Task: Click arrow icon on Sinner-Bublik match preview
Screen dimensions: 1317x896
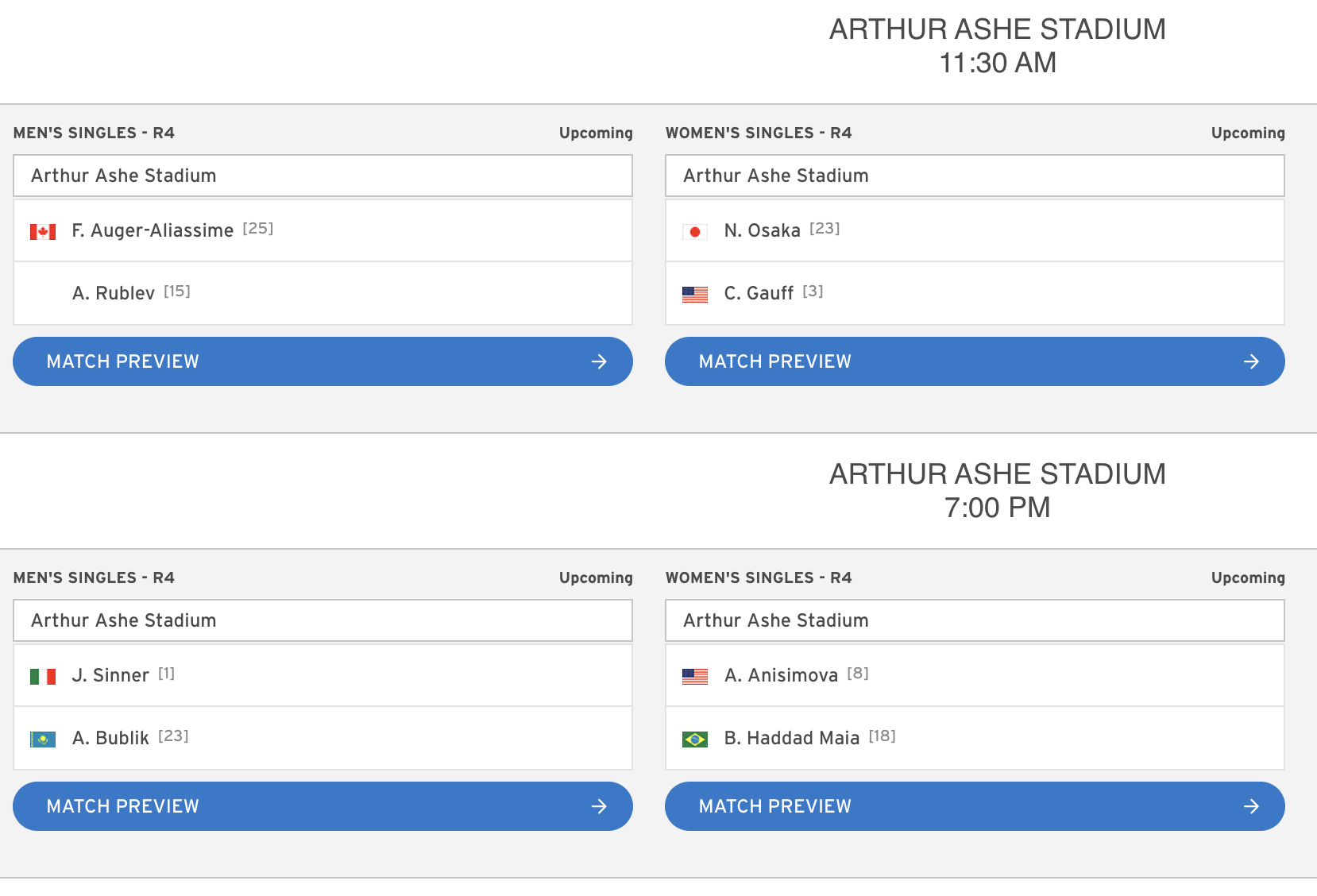Action: tap(599, 806)
